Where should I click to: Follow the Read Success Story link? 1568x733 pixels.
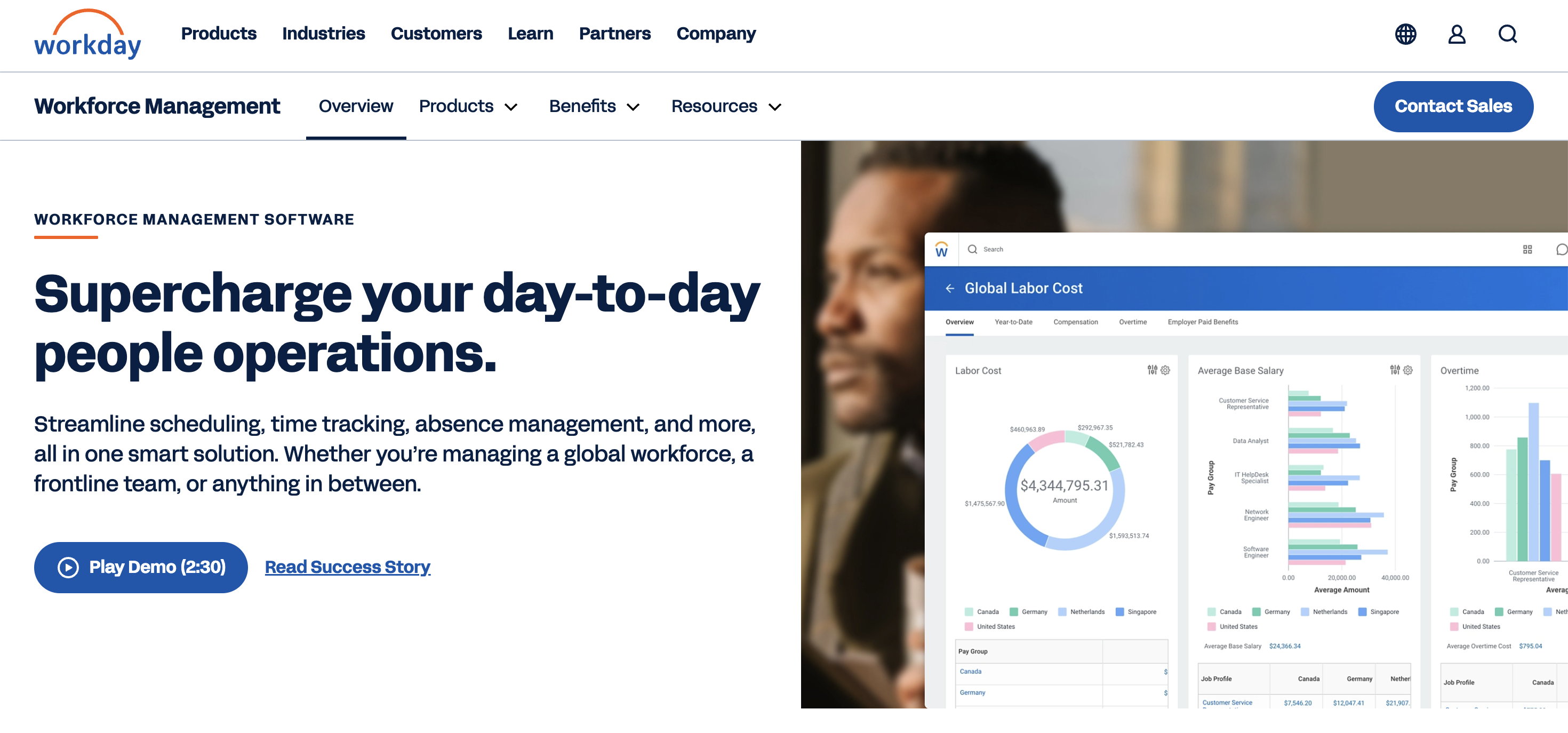click(x=347, y=567)
